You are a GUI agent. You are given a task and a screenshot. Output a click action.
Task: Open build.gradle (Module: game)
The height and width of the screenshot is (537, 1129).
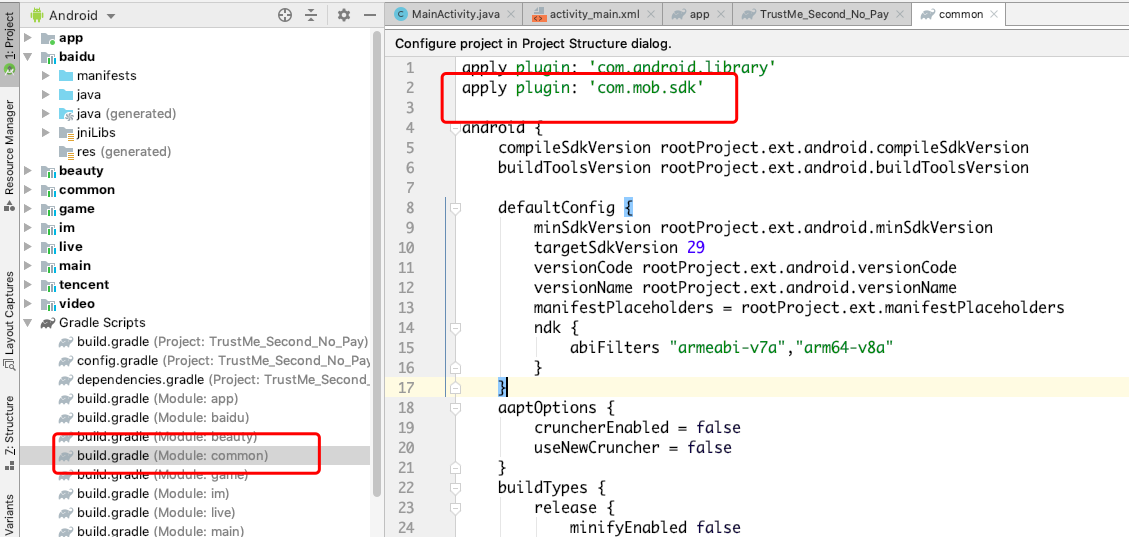pos(162,475)
